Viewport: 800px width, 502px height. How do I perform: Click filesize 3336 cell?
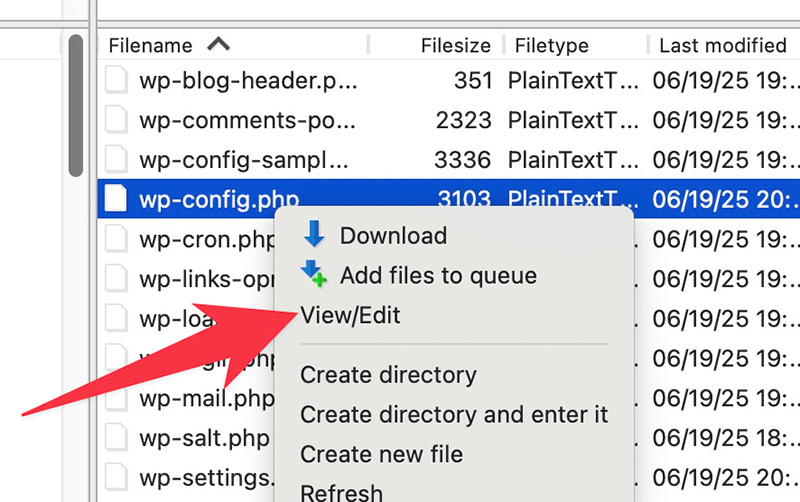462,160
